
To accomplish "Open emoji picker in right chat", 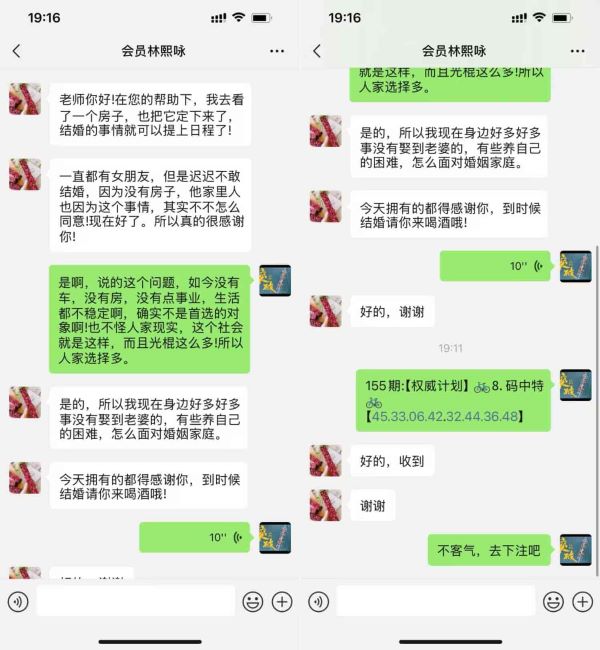I will 553,601.
